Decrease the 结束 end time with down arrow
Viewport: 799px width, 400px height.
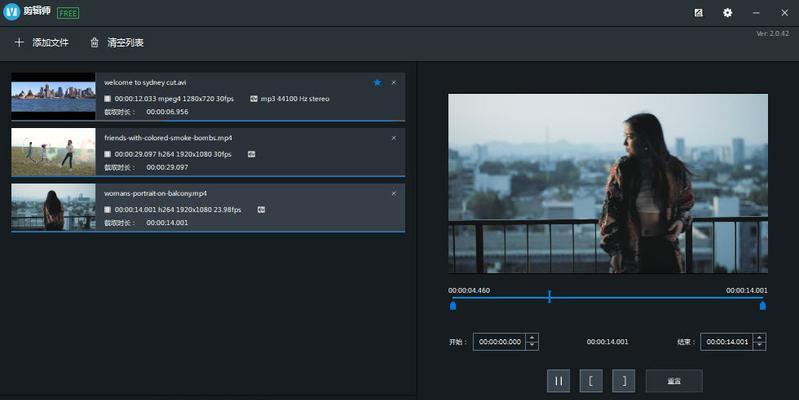point(759,346)
